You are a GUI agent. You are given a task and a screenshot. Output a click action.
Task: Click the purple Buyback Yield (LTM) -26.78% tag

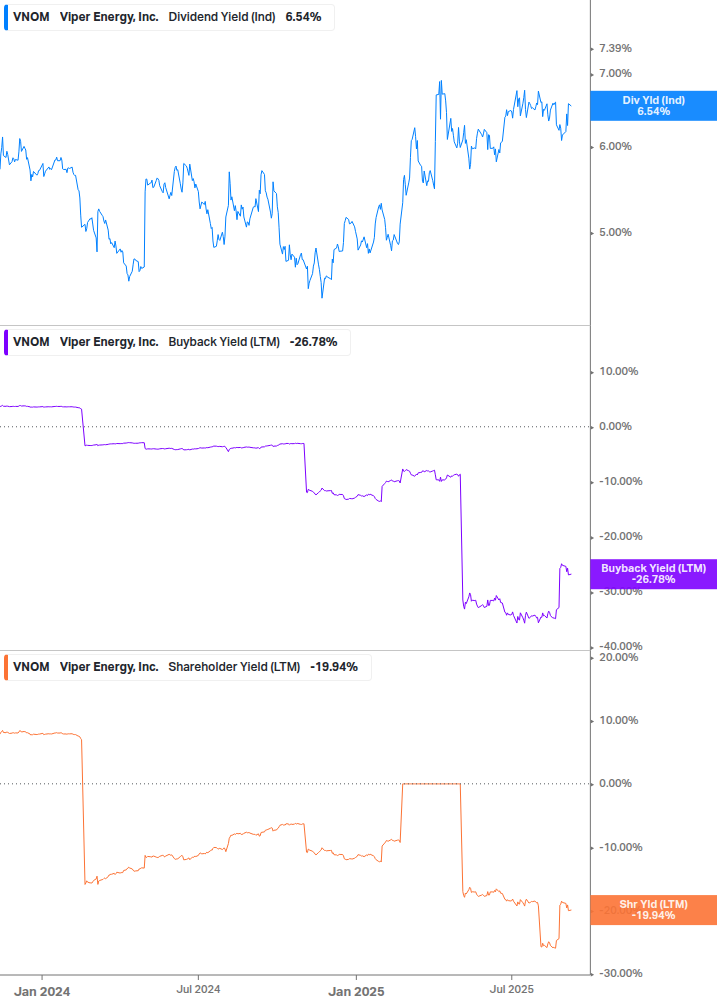coord(654,574)
